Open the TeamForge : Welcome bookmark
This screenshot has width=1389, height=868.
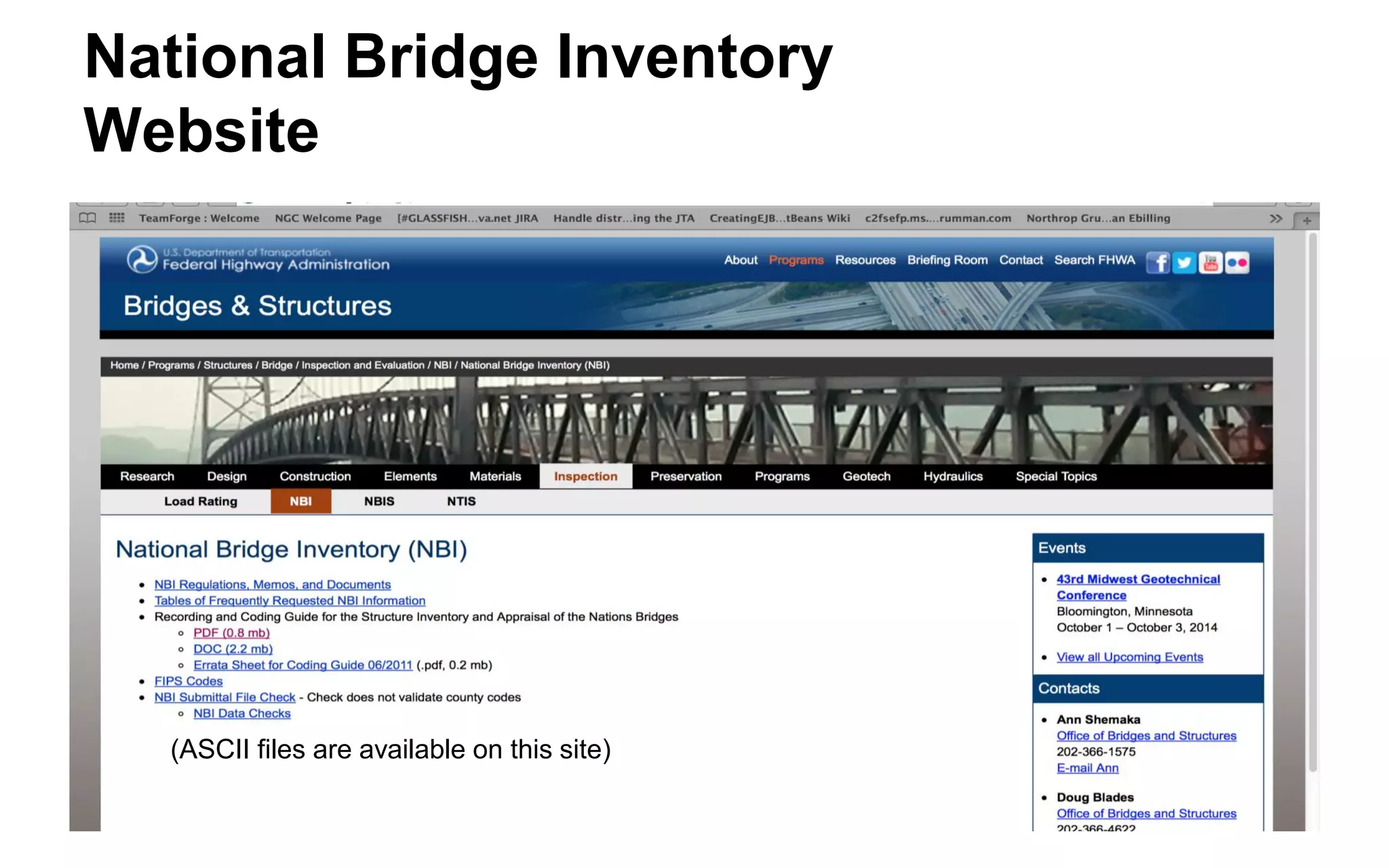click(199, 218)
